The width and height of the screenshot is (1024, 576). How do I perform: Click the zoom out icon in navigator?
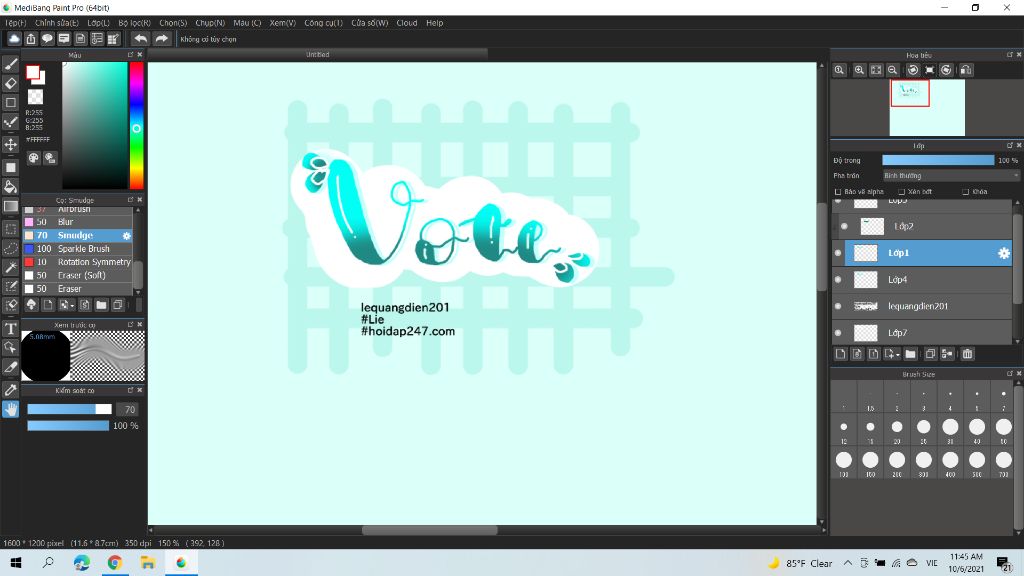coord(893,70)
